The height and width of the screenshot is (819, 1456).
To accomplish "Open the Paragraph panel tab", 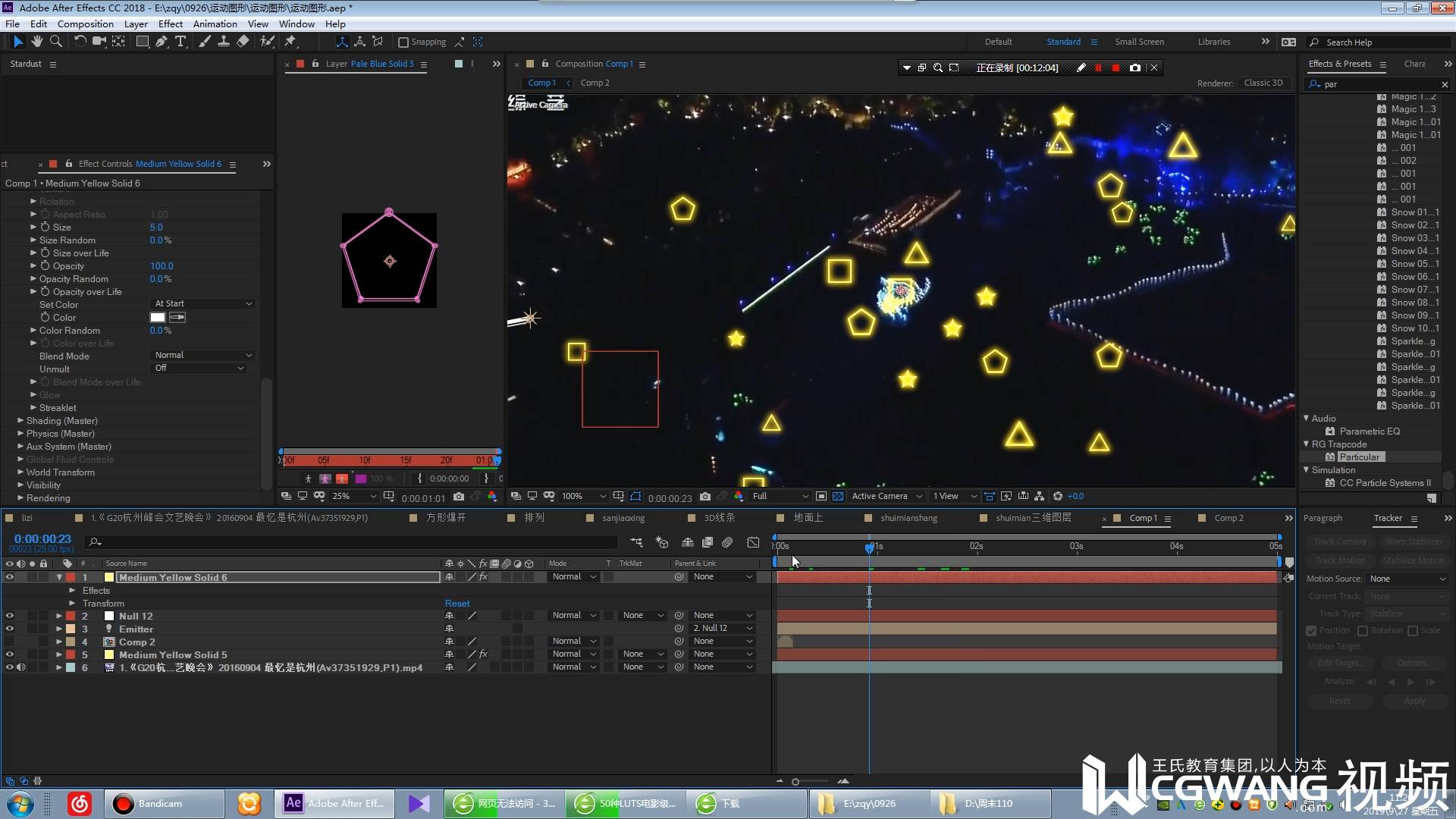I will (1323, 519).
